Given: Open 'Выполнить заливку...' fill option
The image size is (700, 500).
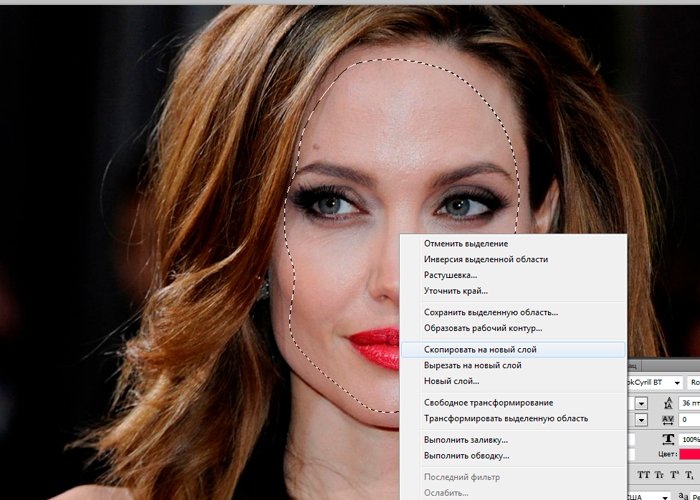Looking at the screenshot, I should point(513,440).
